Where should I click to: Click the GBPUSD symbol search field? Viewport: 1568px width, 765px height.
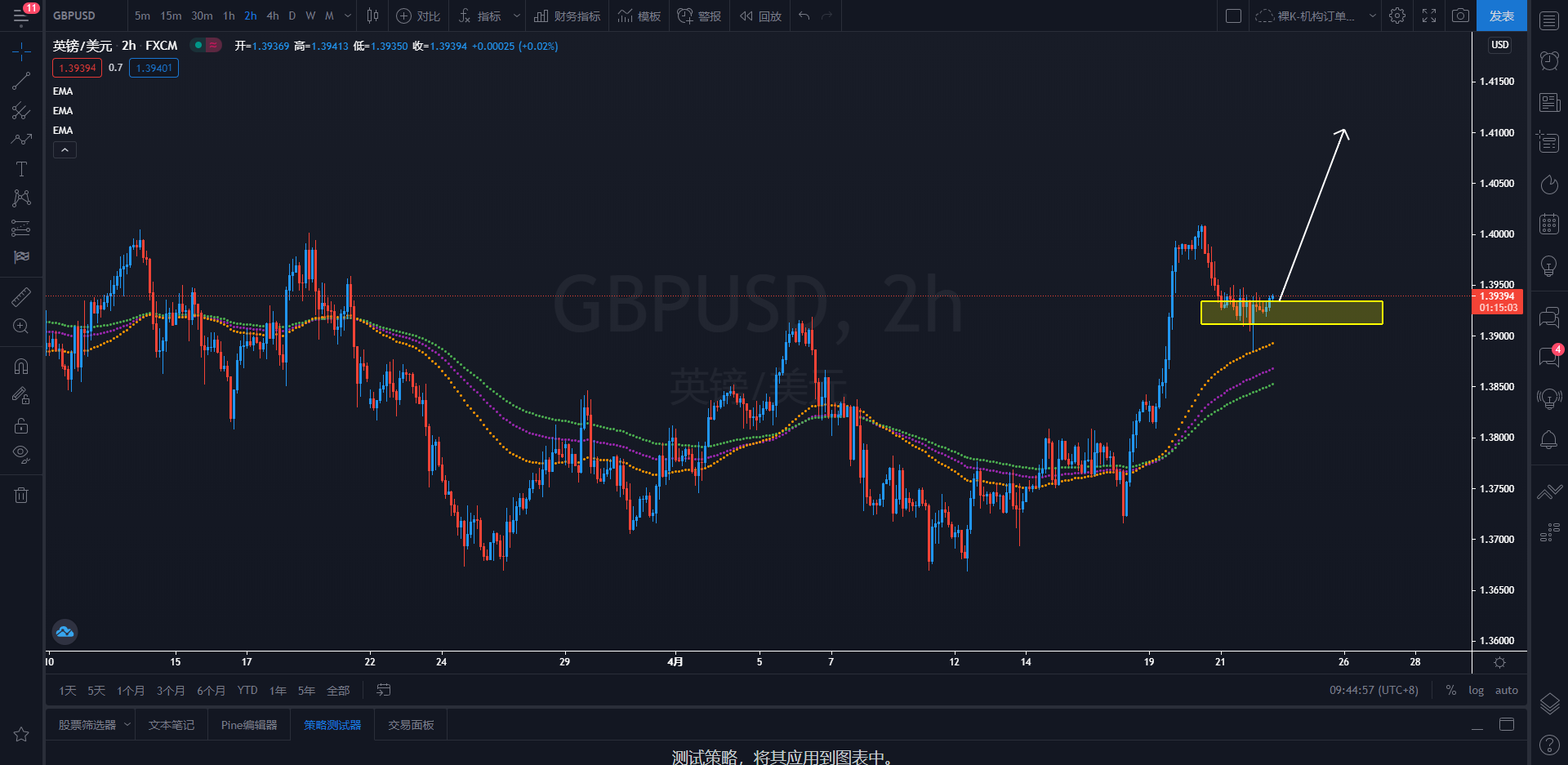[74, 16]
